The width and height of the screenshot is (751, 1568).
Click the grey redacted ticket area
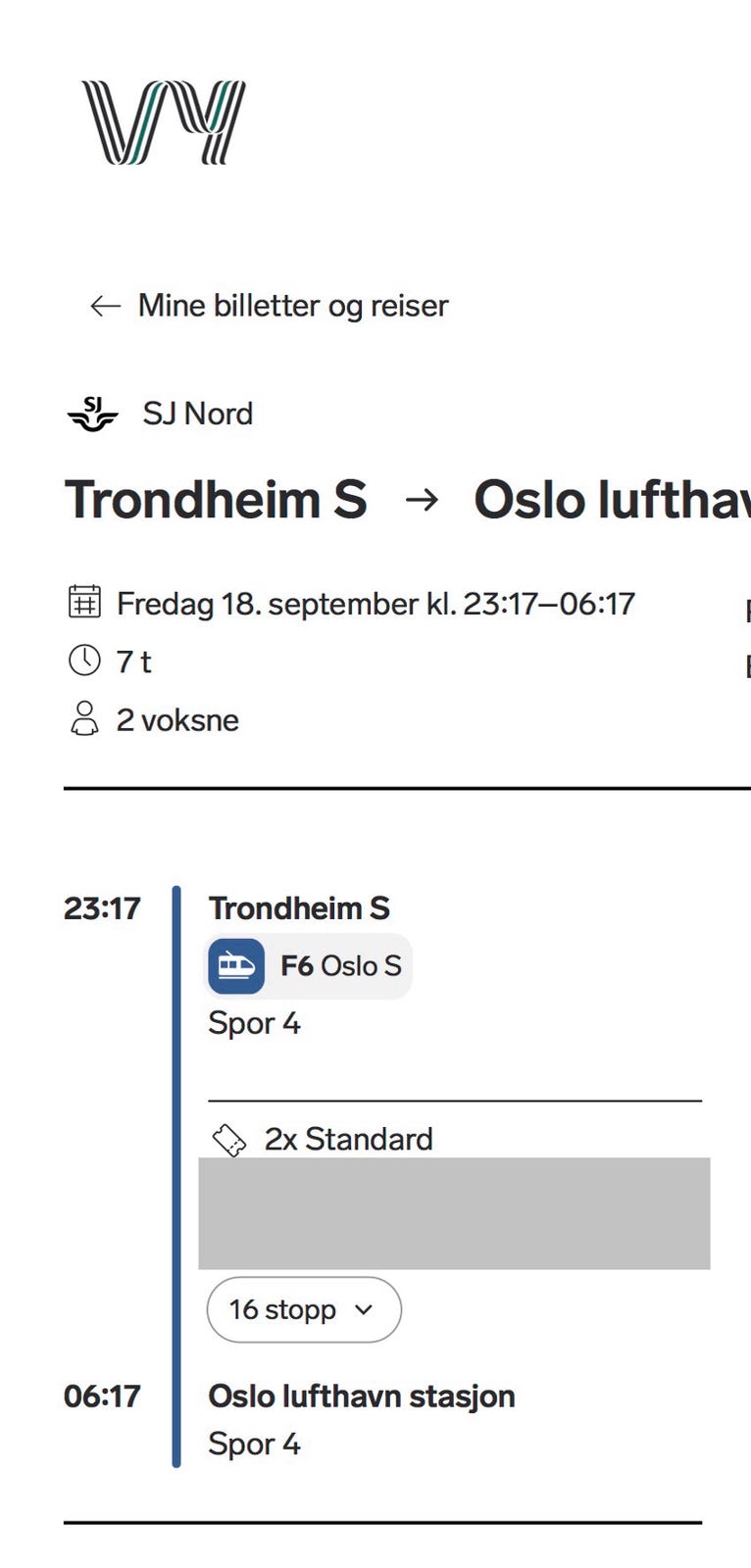[x=454, y=1213]
